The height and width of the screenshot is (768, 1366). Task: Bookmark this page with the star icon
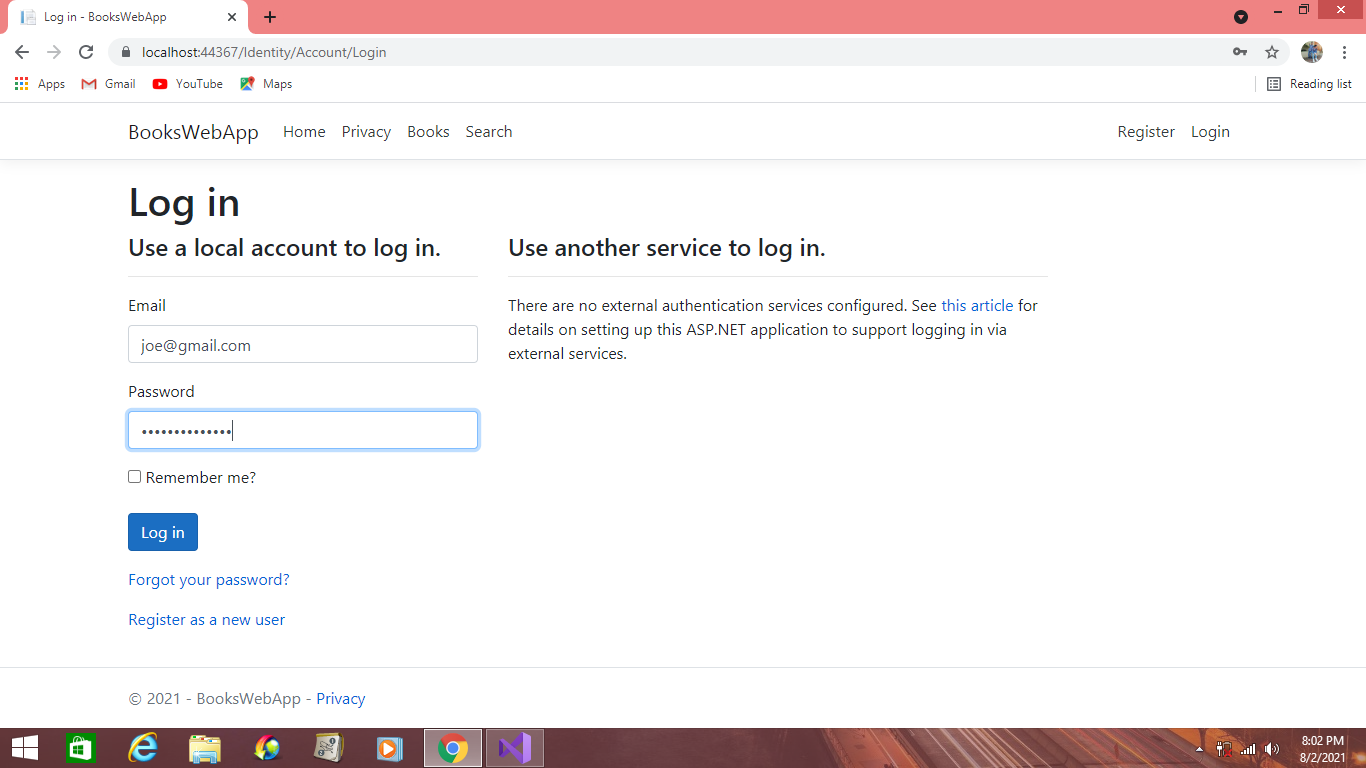1271,51
